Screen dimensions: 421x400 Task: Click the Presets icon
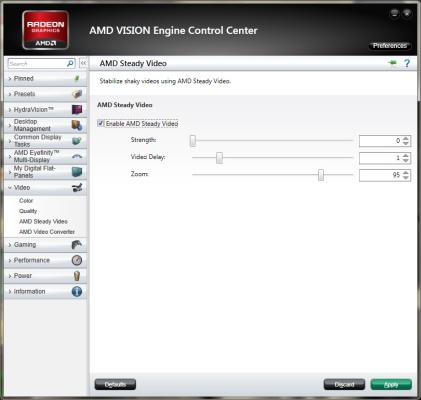point(77,94)
